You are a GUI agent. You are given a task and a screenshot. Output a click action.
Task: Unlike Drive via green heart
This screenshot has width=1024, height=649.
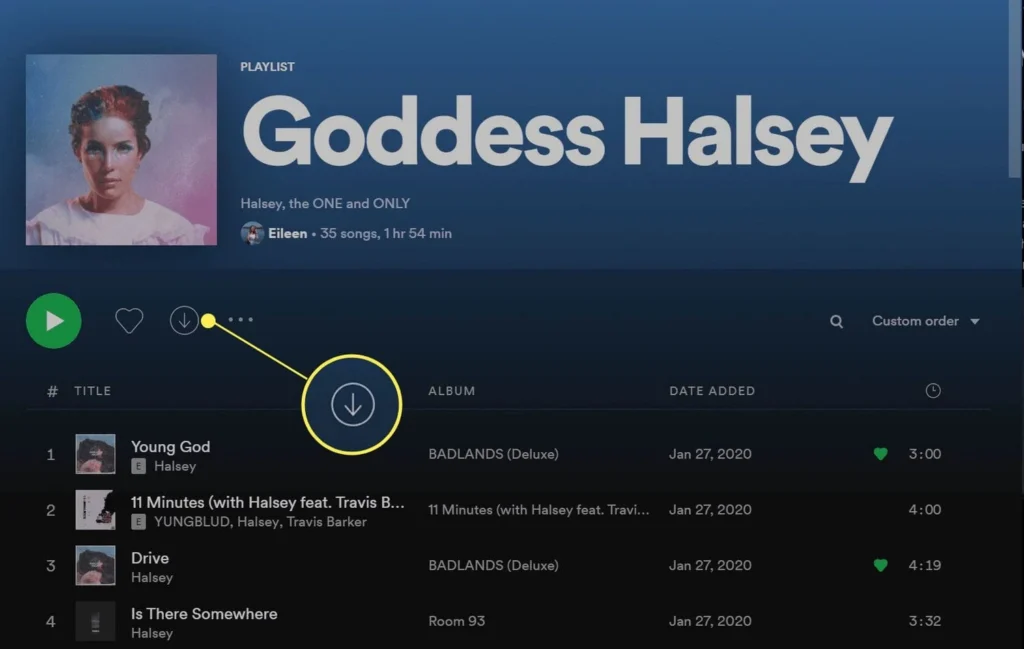pos(880,565)
